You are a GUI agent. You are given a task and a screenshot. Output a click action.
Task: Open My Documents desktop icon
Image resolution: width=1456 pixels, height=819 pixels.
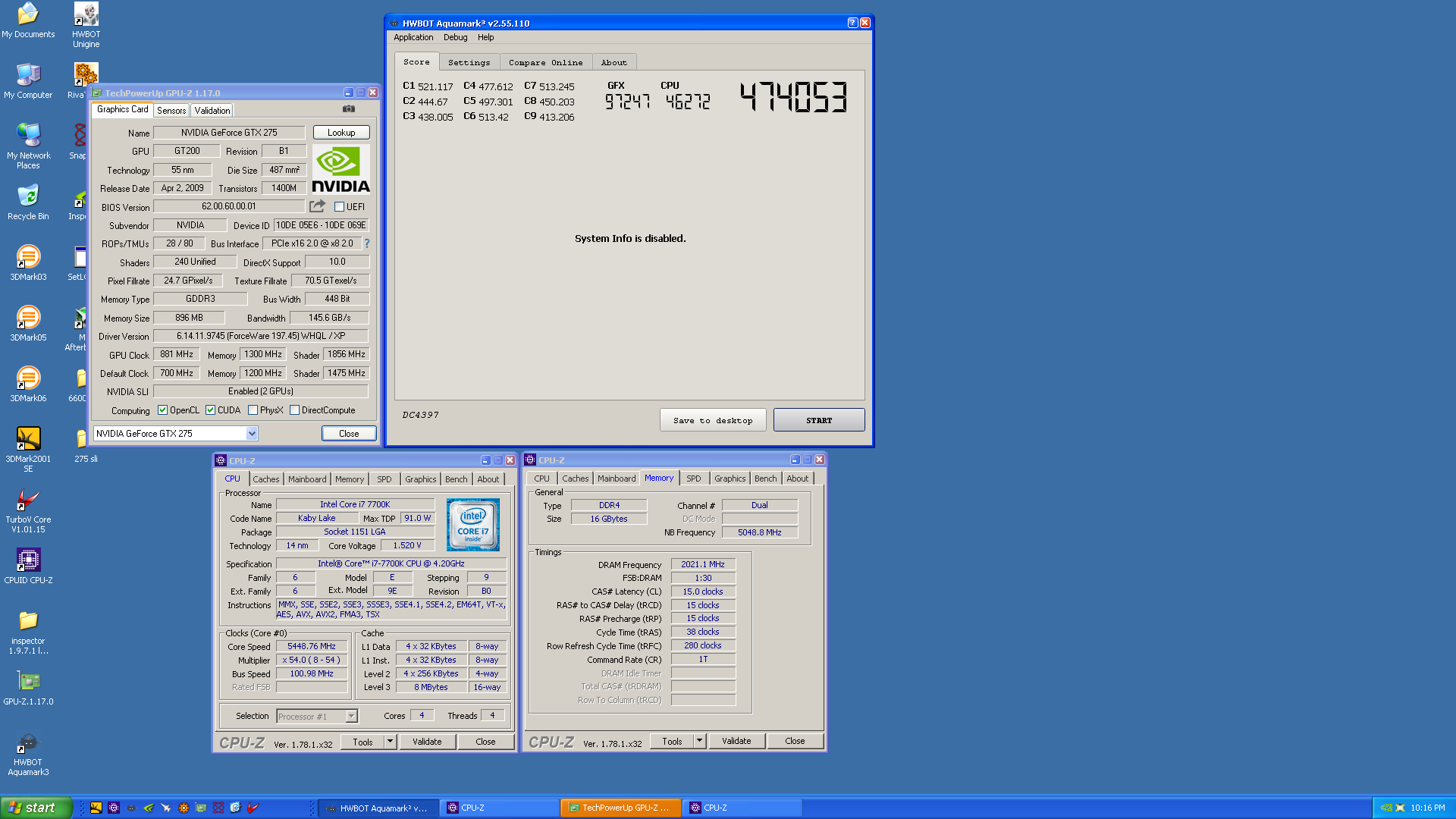coord(28,20)
